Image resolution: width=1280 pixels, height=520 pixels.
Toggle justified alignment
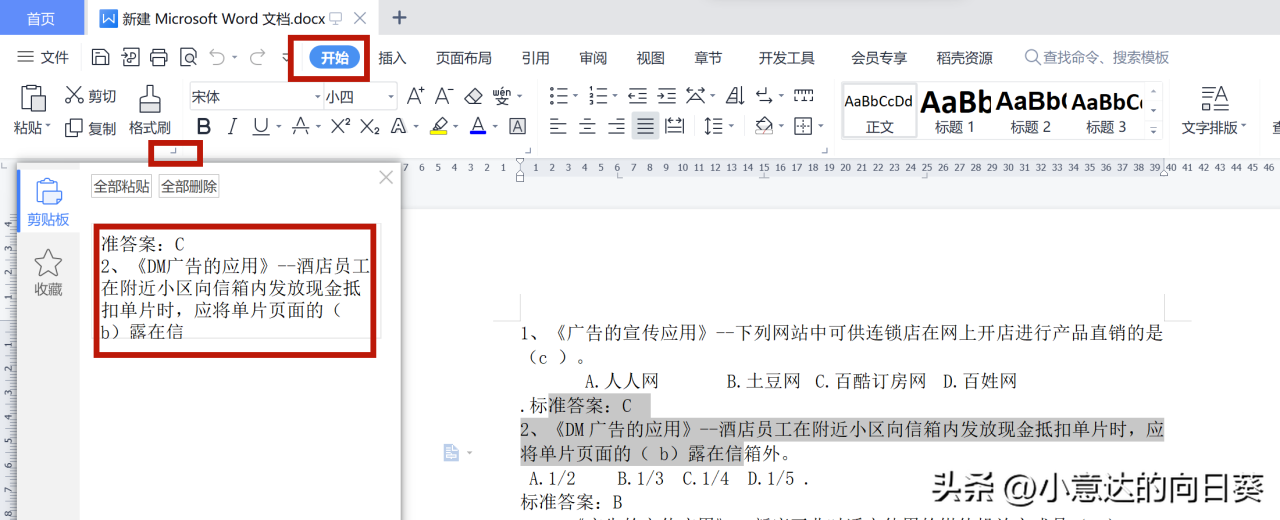(645, 126)
